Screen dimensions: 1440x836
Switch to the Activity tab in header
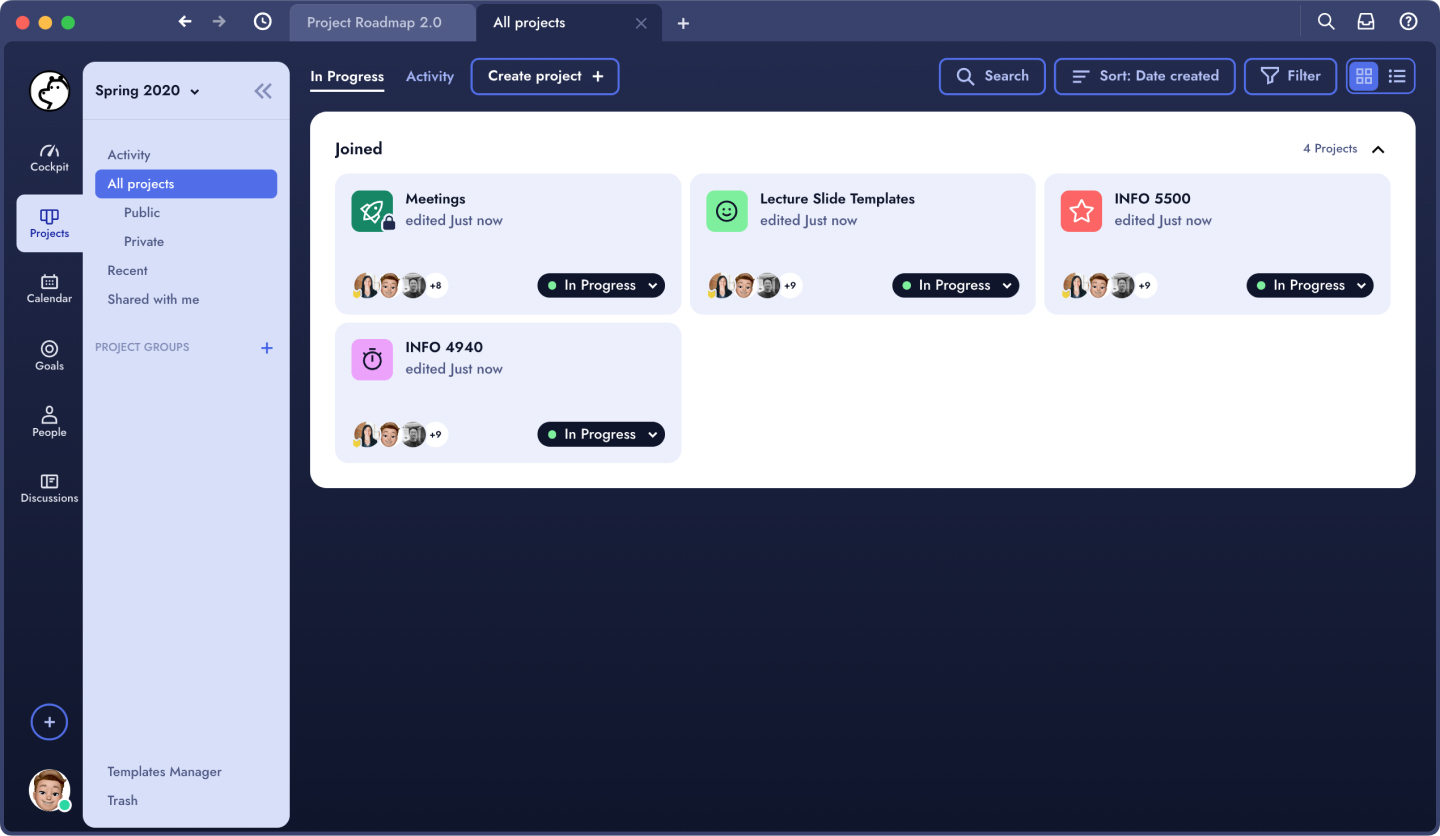point(430,76)
